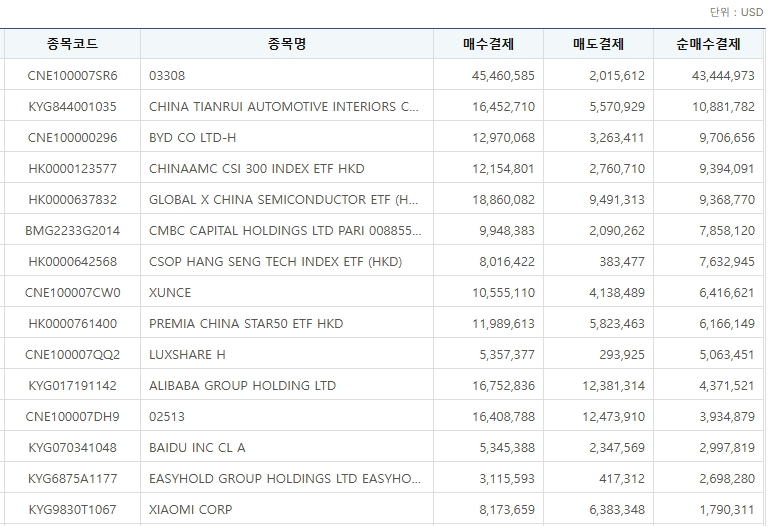Select CHINAAMC CSI 300 INDEX ETF HKD
This screenshot has width=770, height=526.
(257, 168)
